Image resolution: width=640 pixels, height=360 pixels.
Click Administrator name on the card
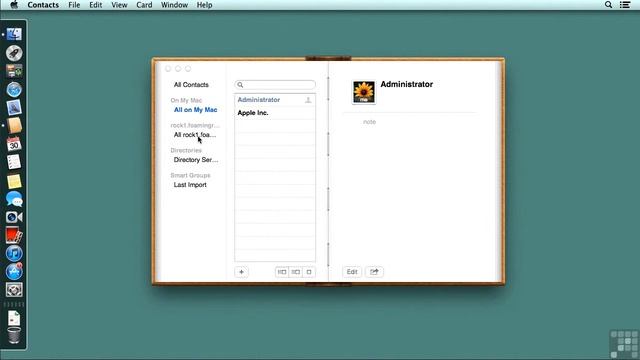click(x=407, y=84)
